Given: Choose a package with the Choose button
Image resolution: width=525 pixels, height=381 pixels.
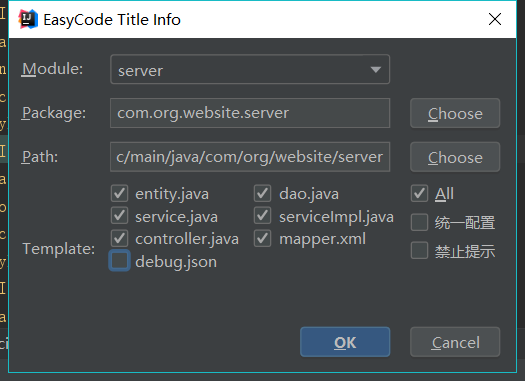Looking at the screenshot, I should [455, 113].
